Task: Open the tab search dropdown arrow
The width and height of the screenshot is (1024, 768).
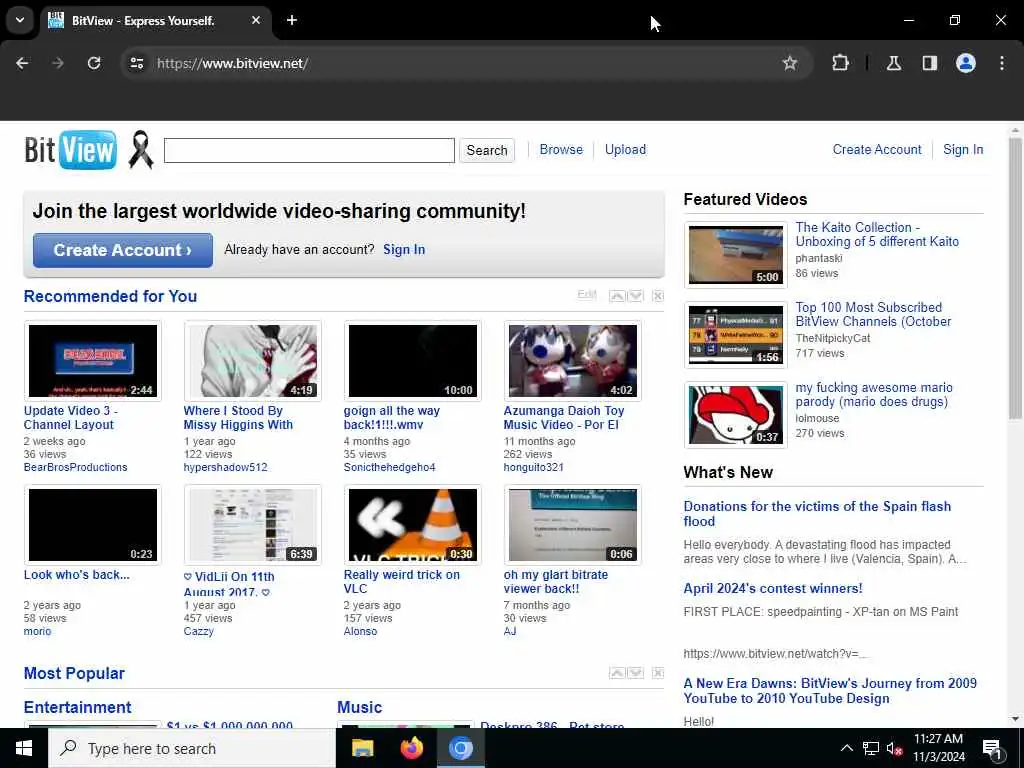Action: coord(20,20)
